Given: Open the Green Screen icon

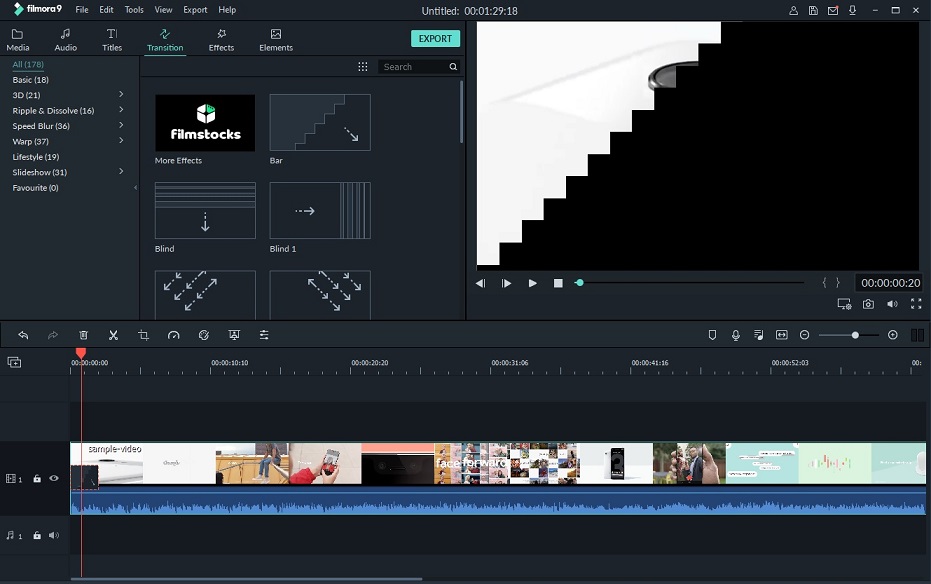Looking at the screenshot, I should pyautogui.click(x=234, y=335).
